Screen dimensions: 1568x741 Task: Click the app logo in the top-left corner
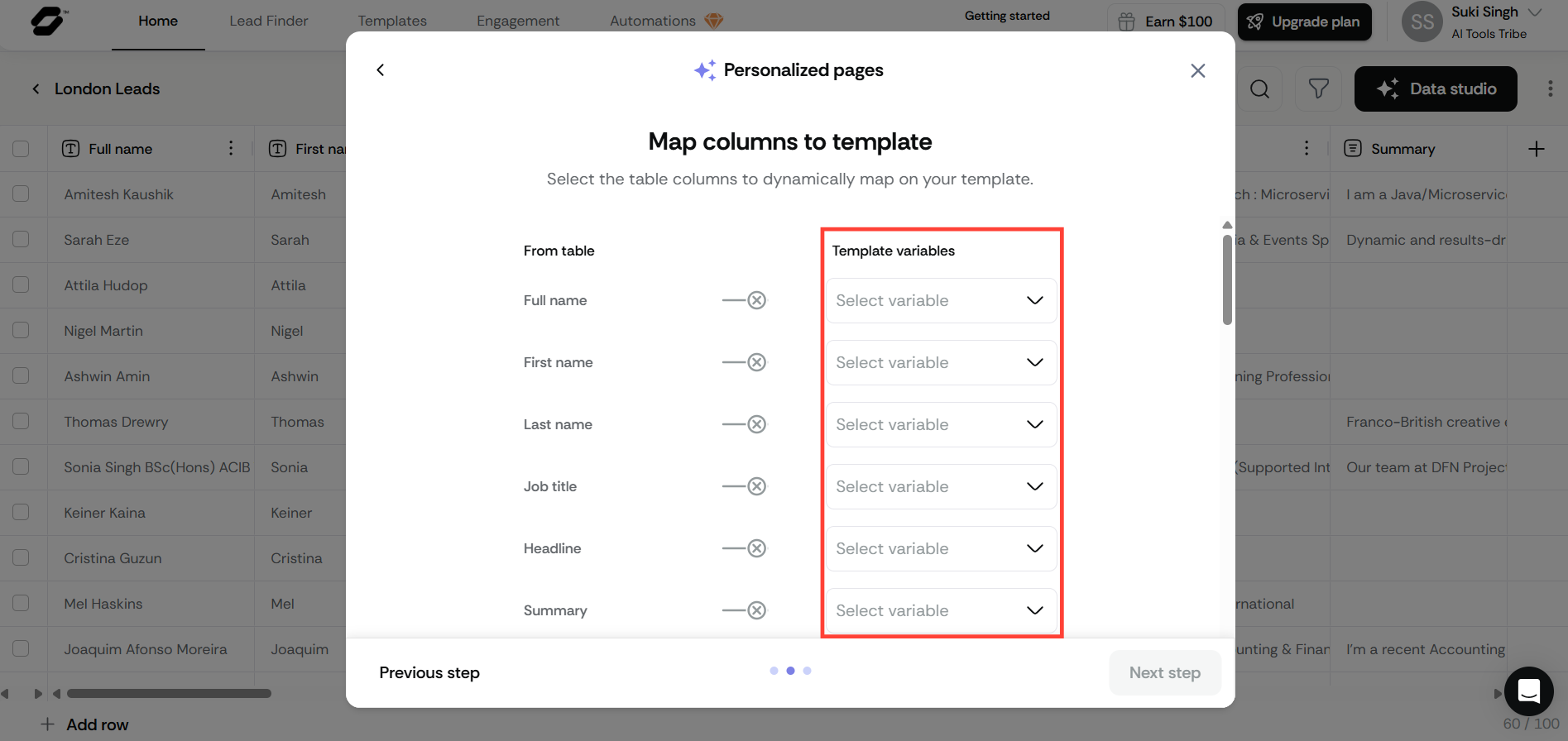pyautogui.click(x=49, y=22)
